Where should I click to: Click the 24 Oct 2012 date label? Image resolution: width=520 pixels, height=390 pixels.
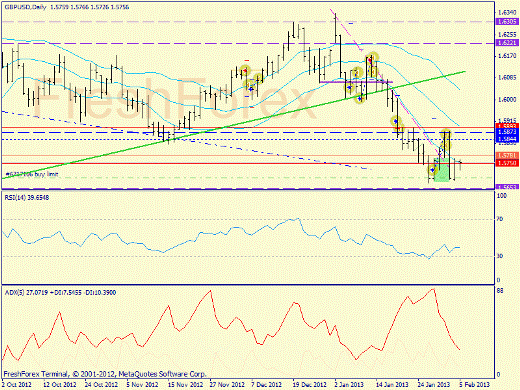pyautogui.click(x=101, y=385)
